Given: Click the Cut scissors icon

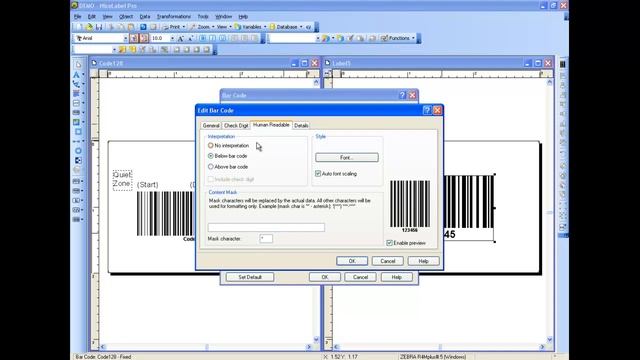Looking at the screenshot, I should coord(111,27).
